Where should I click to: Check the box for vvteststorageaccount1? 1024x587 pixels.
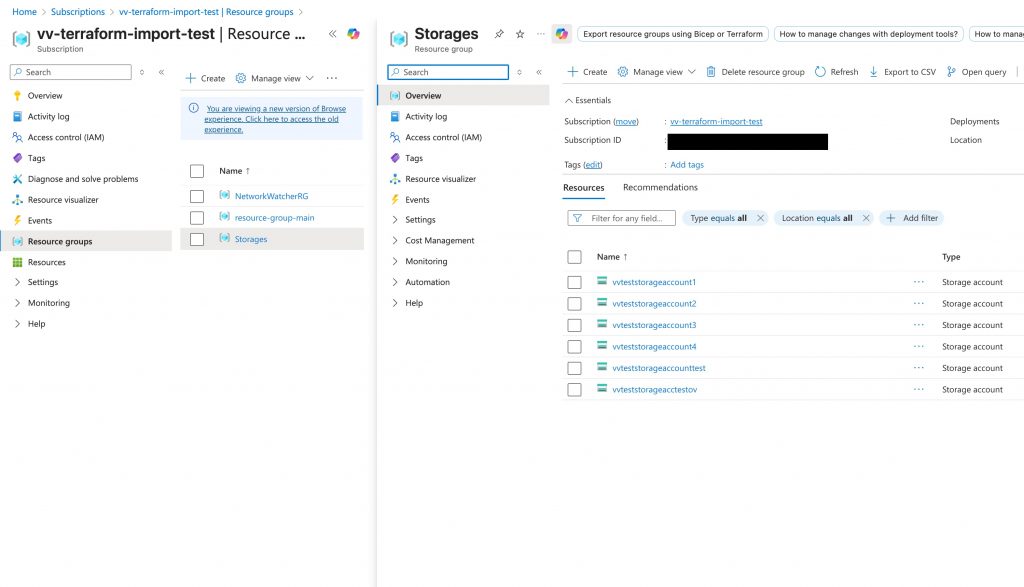point(574,282)
